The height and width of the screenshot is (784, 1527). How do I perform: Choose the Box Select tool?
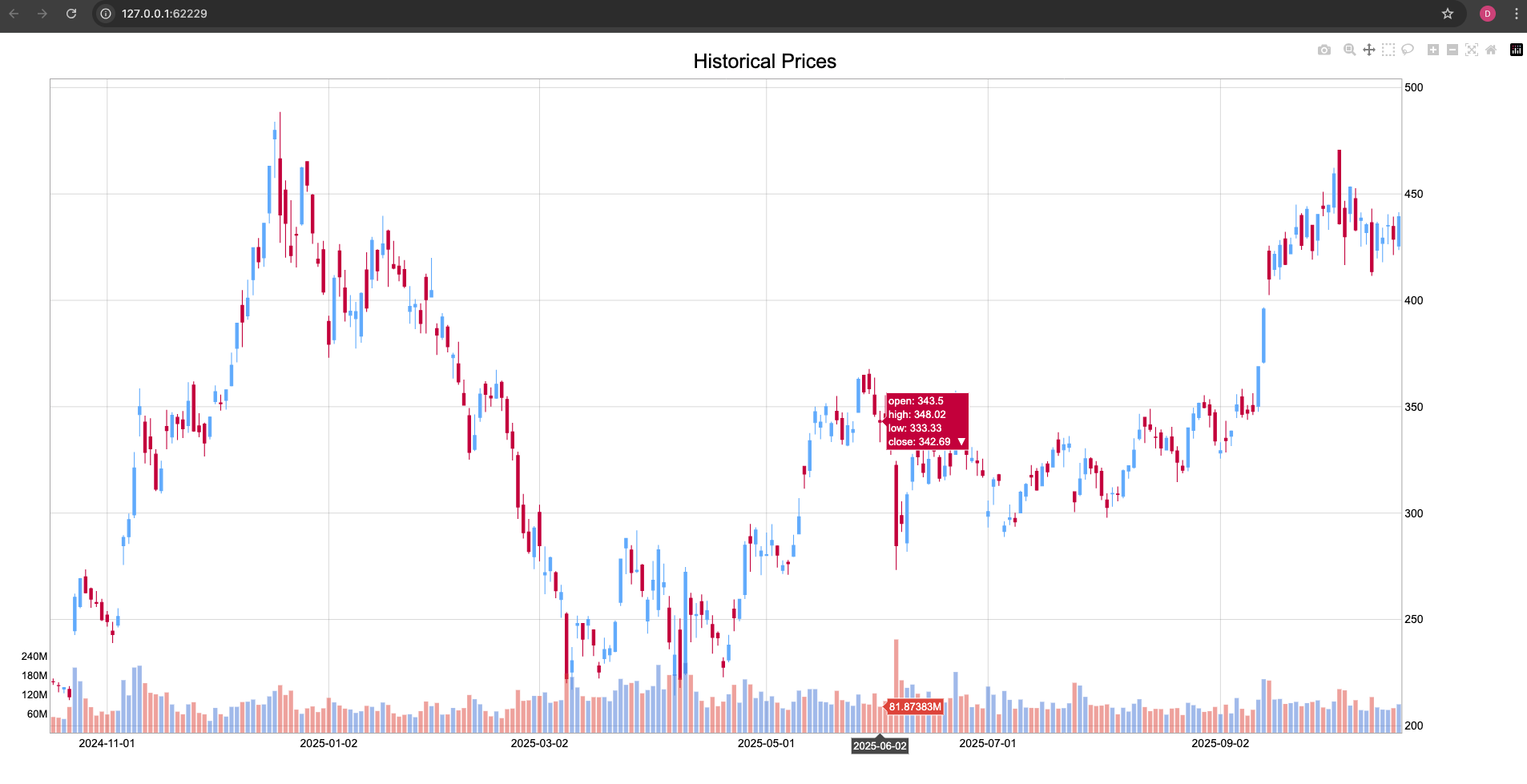(1388, 50)
